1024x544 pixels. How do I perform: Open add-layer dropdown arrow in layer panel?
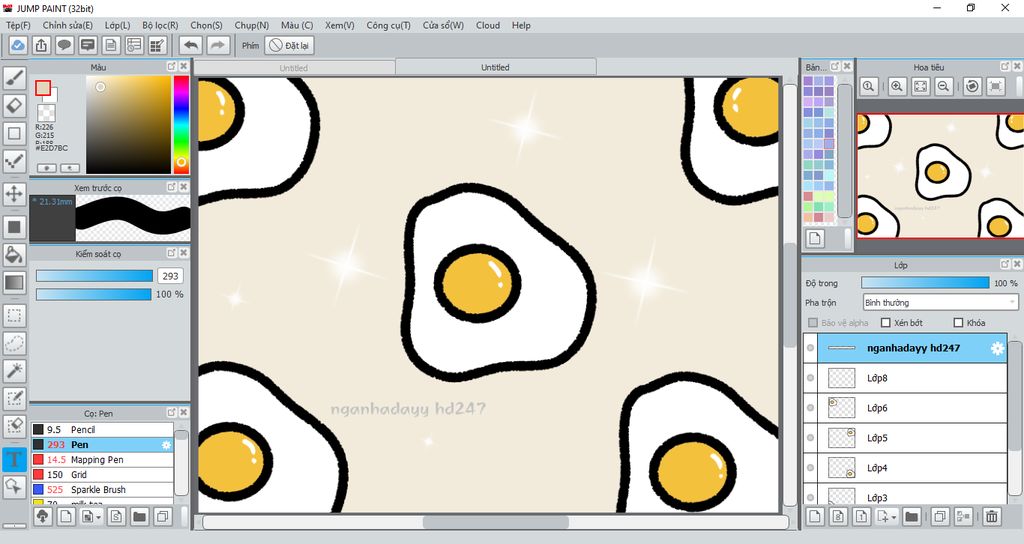pyautogui.click(x=893, y=517)
